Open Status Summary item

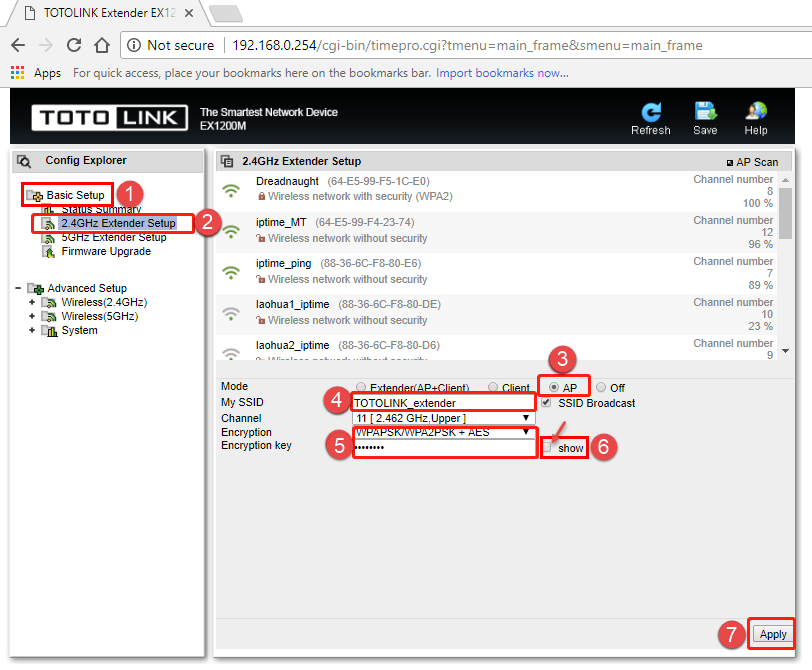(x=101, y=210)
